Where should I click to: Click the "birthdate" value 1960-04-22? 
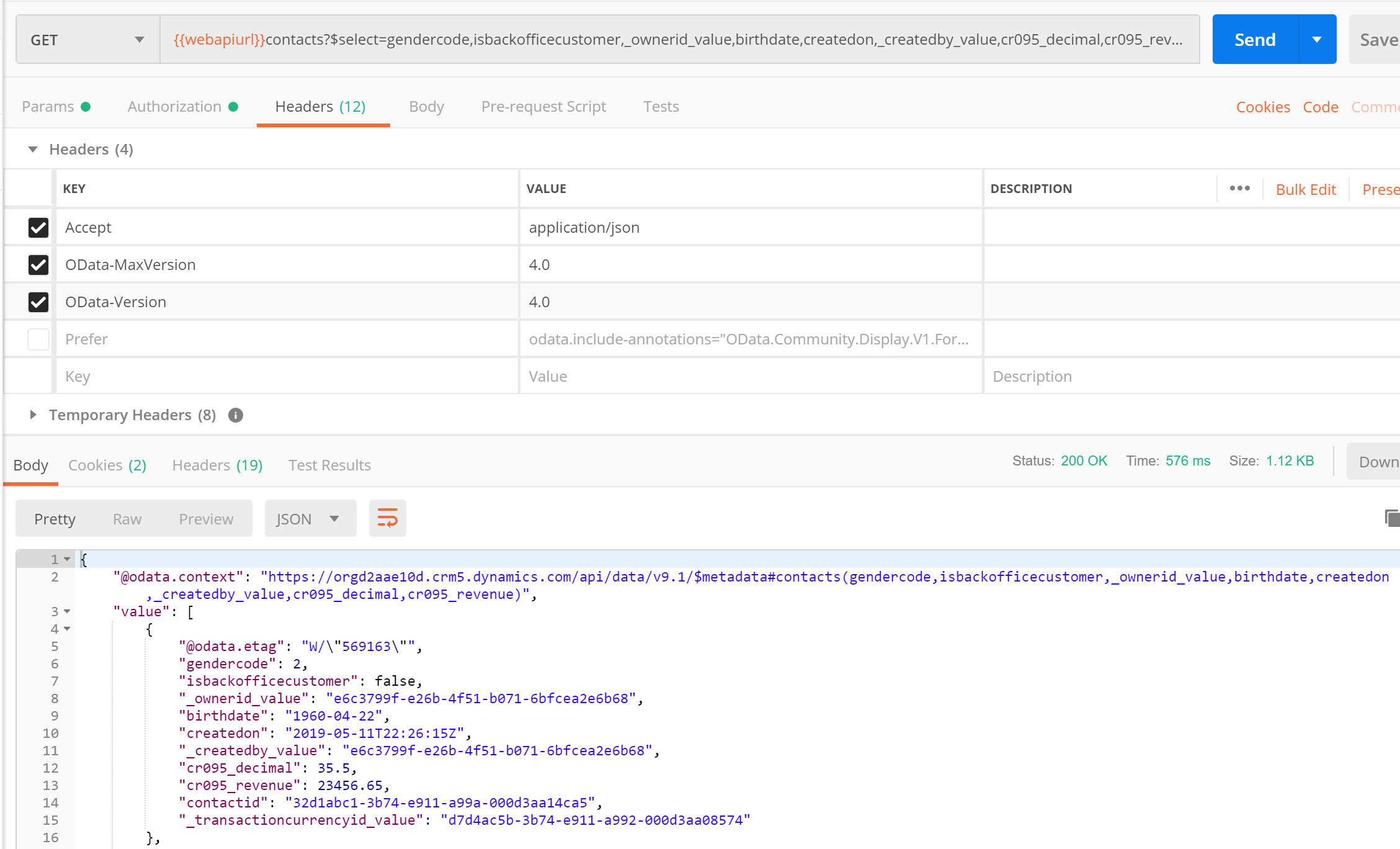coord(334,716)
